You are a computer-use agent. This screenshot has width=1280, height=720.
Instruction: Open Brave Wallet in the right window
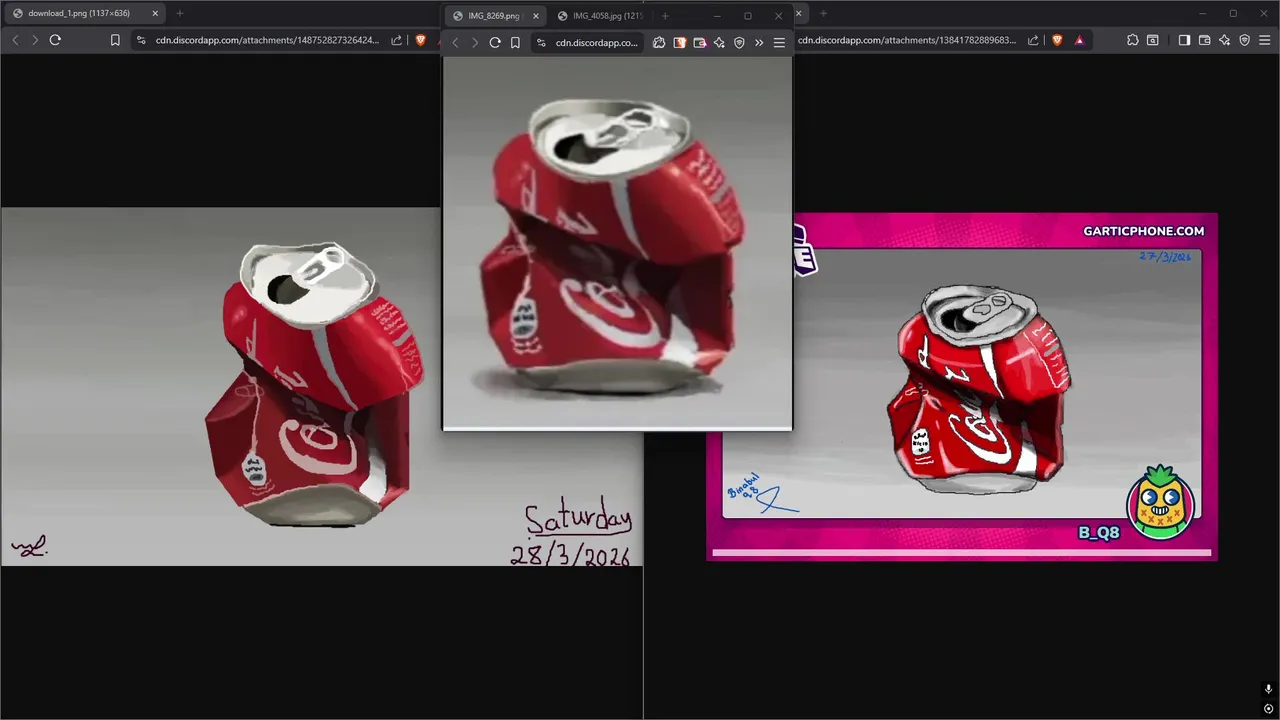pyautogui.click(x=1204, y=40)
